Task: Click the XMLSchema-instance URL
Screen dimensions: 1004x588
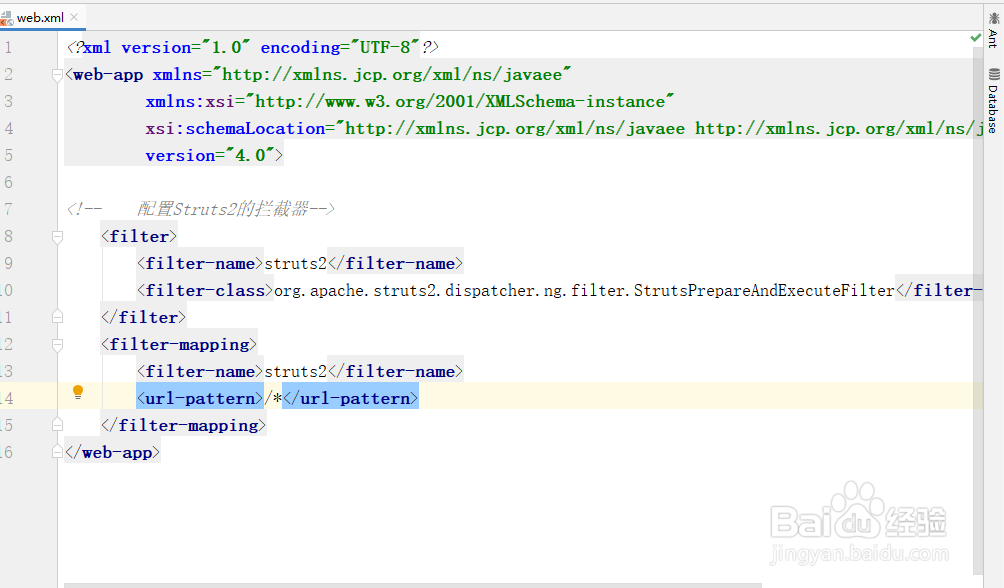Action: (x=465, y=102)
